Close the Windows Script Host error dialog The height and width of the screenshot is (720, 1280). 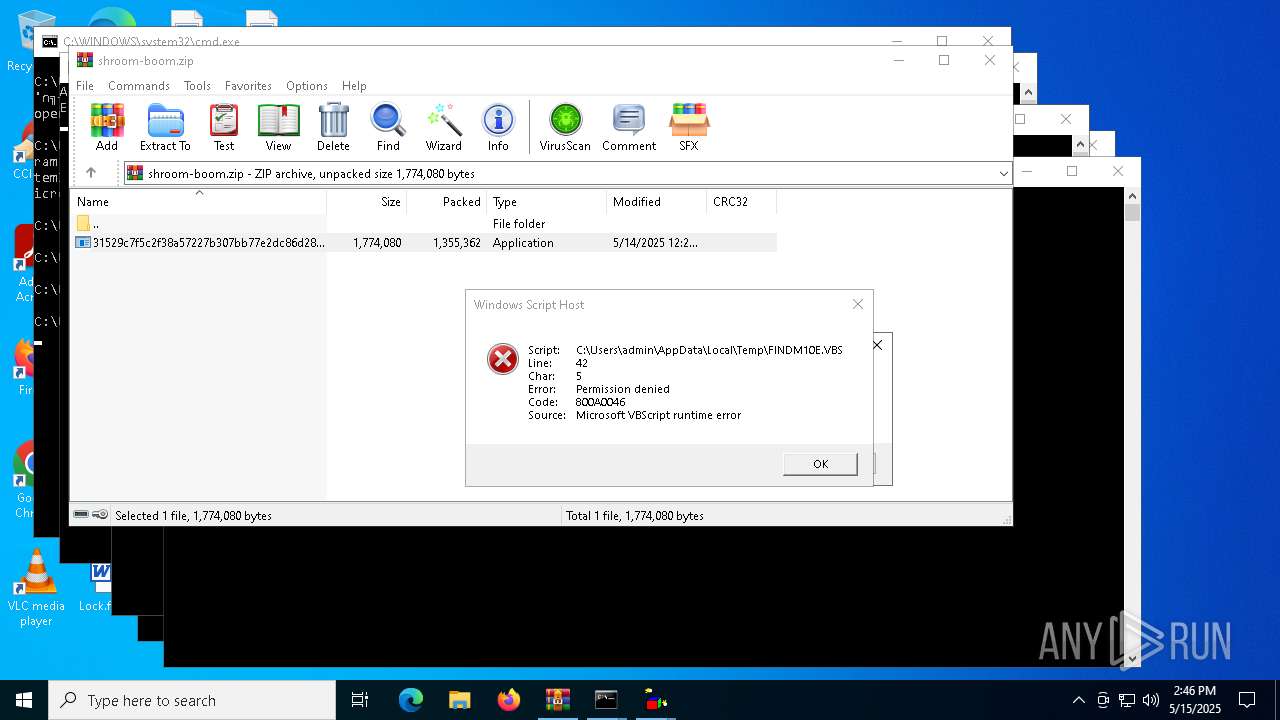point(857,304)
